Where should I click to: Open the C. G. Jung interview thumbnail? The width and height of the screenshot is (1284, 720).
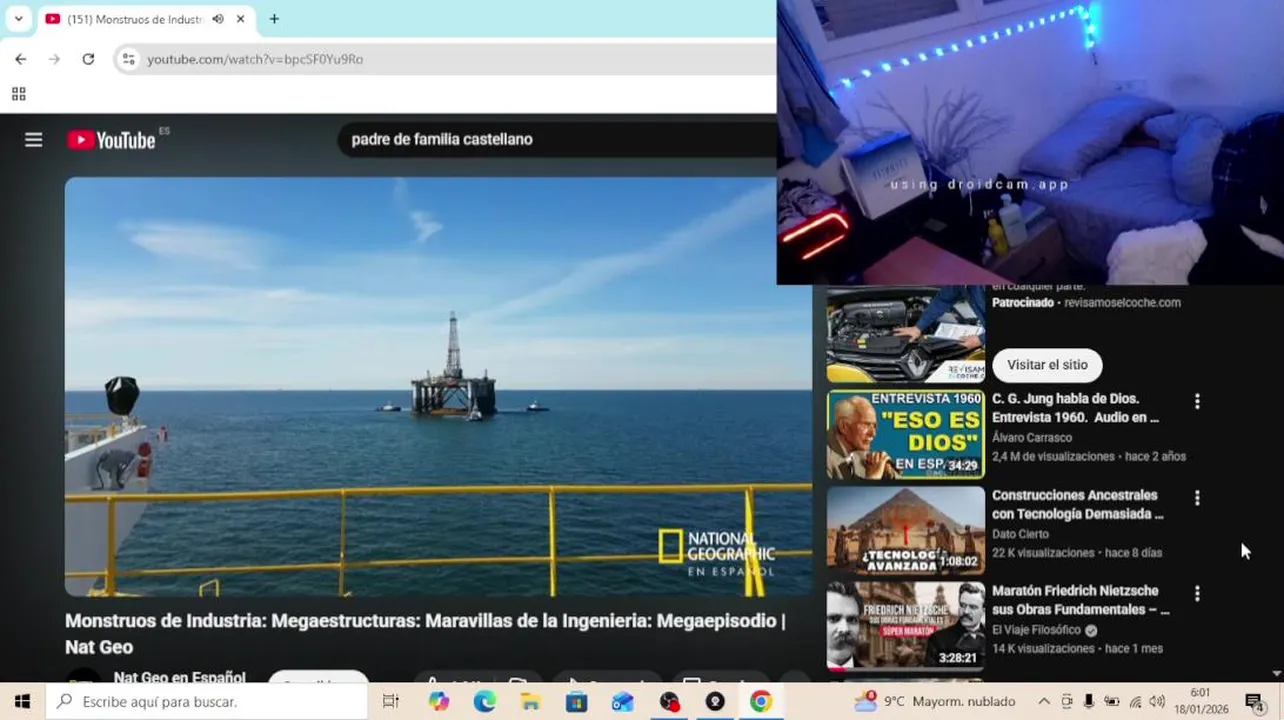[905, 434]
